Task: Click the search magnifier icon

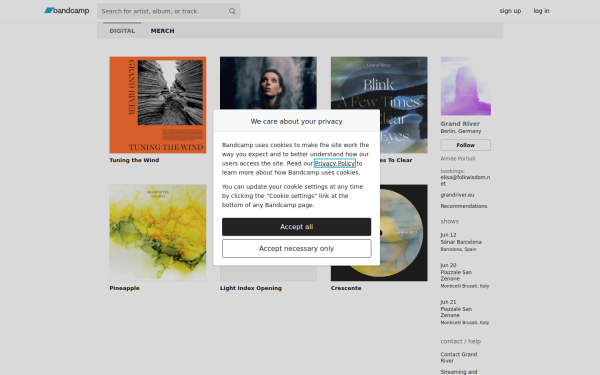Action: [x=232, y=11]
